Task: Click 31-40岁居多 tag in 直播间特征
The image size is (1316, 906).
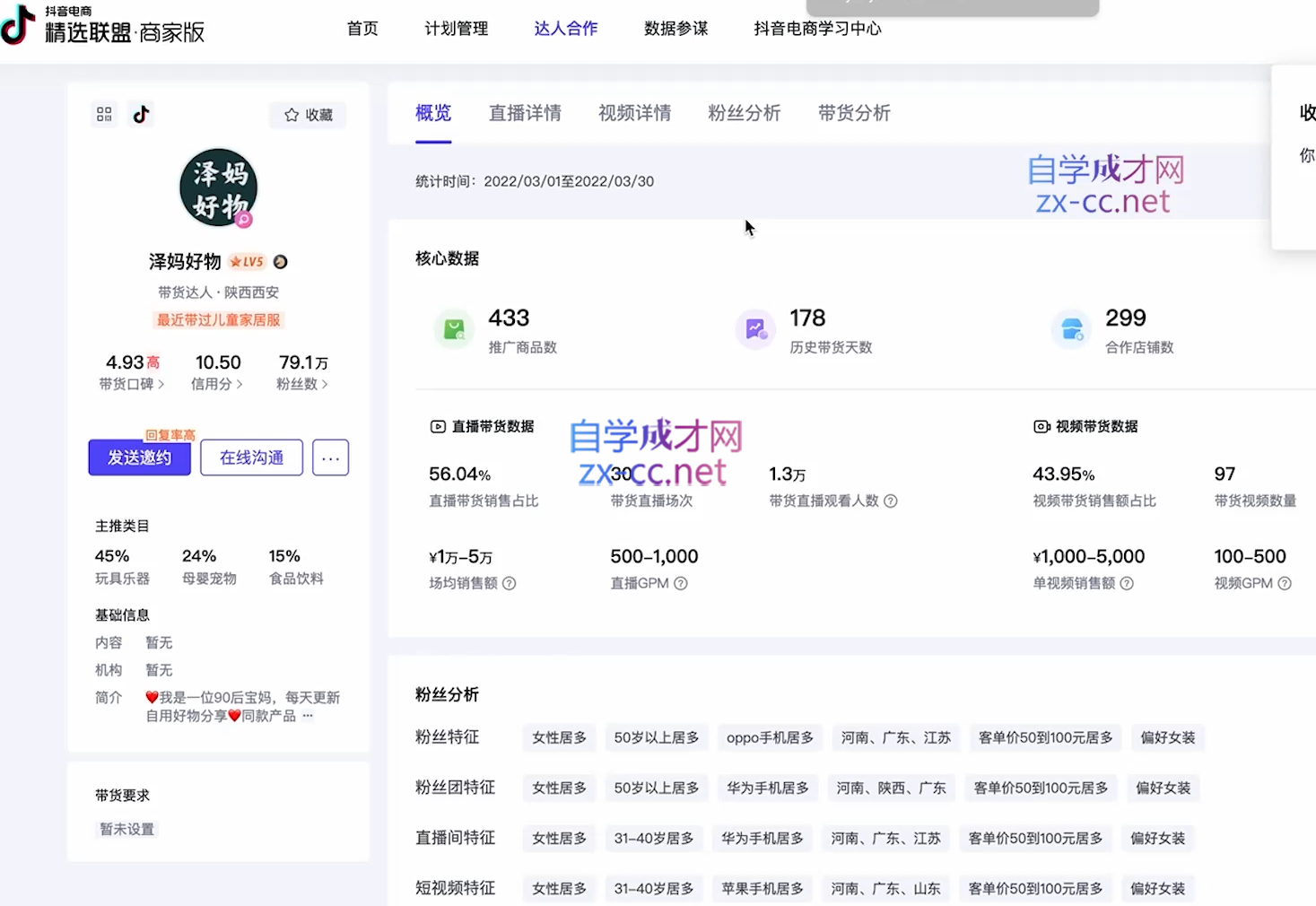Action: coord(654,838)
